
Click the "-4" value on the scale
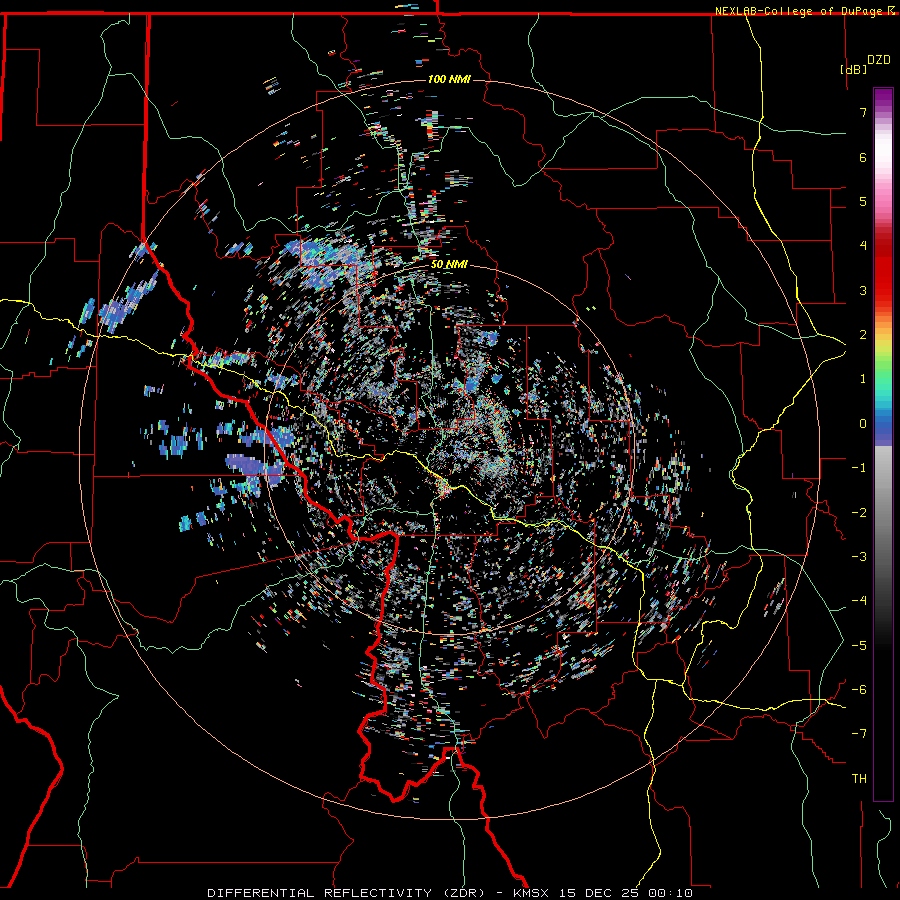tap(859, 601)
